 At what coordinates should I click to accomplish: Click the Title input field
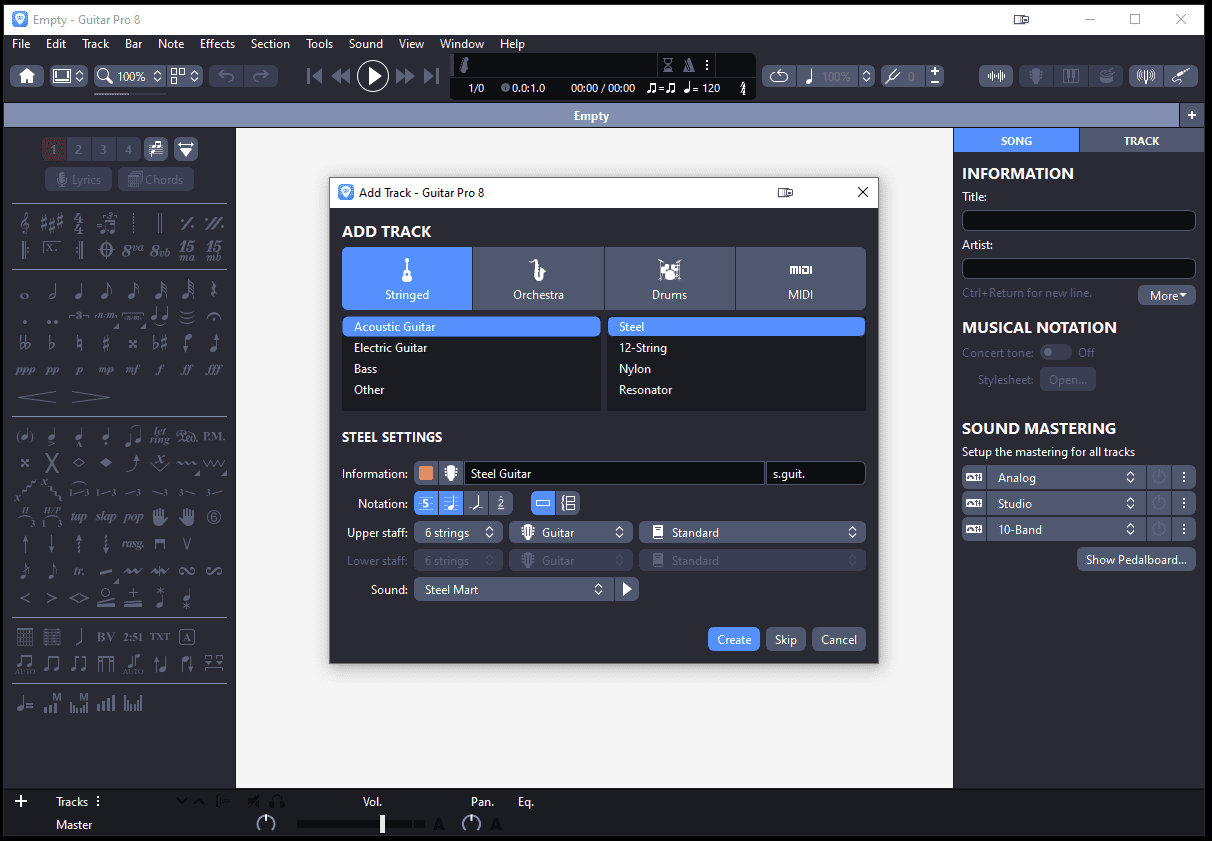tap(1079, 220)
